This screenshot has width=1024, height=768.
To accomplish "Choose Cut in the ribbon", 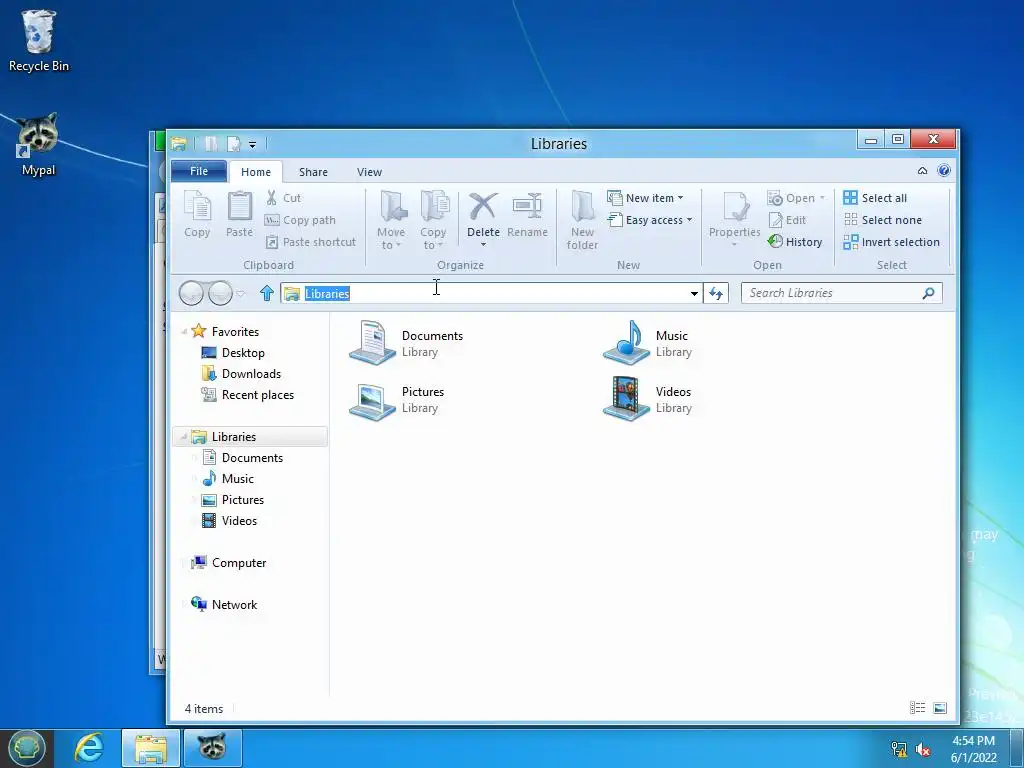I will (x=283, y=198).
